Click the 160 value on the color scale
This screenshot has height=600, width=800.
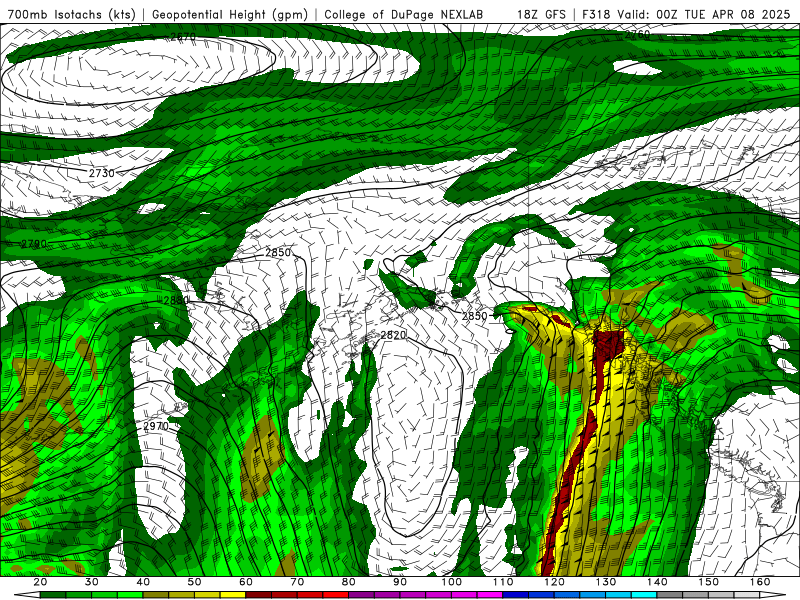click(760, 582)
